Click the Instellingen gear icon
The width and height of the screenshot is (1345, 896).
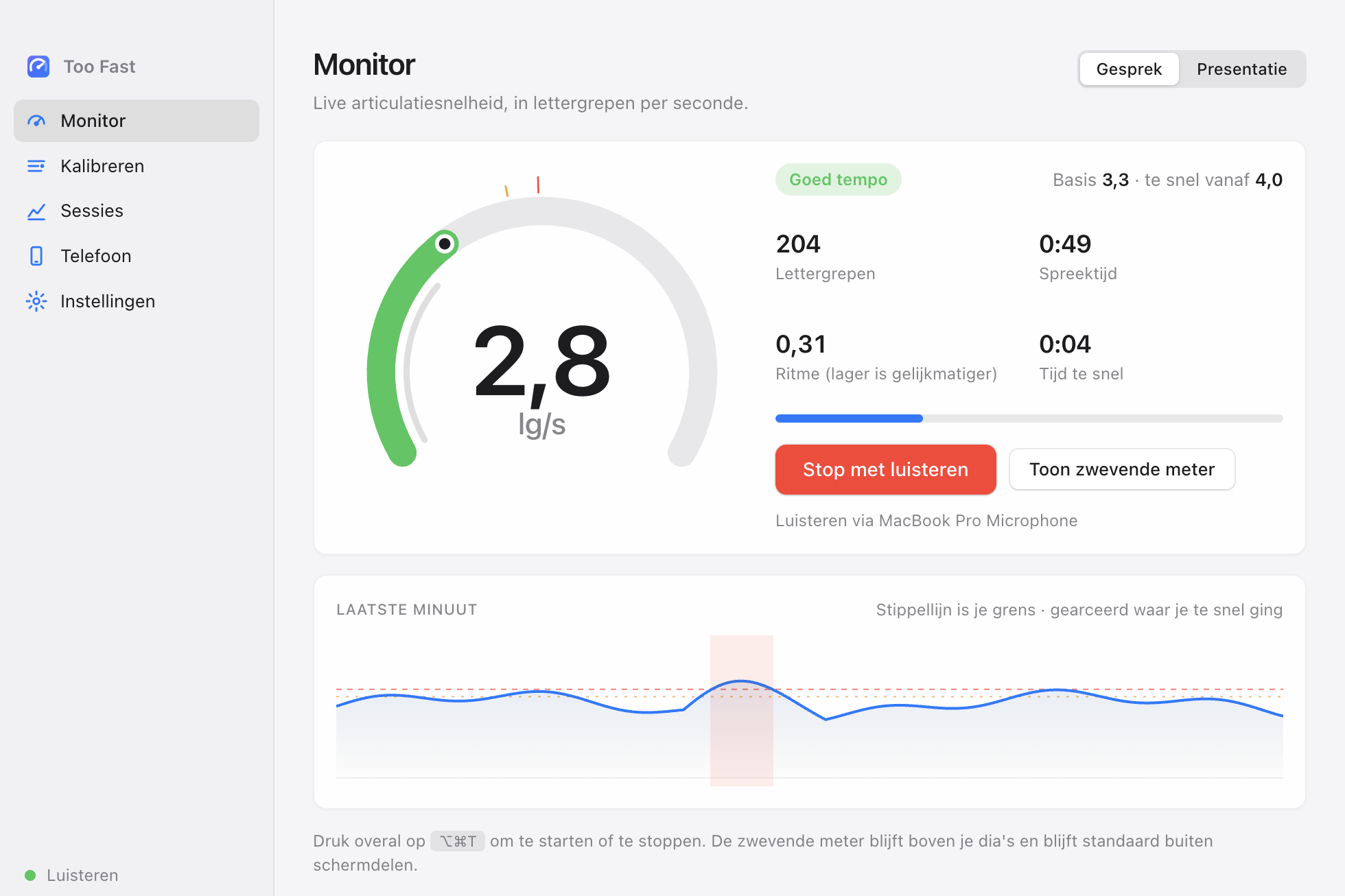click(36, 301)
